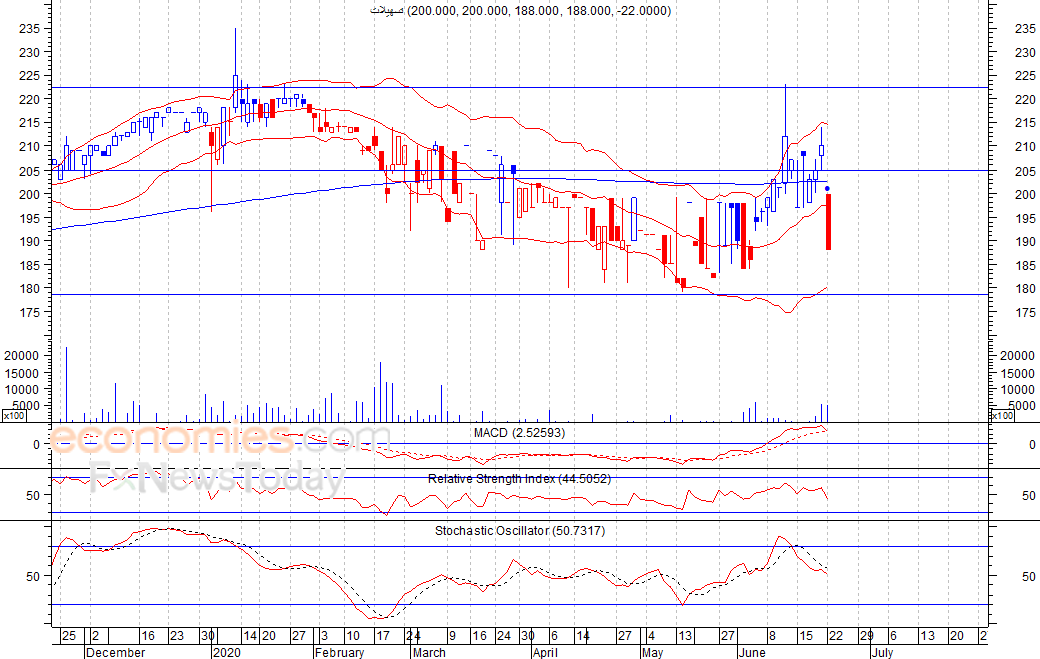
Task: Click the July month label
Action: coord(881,652)
